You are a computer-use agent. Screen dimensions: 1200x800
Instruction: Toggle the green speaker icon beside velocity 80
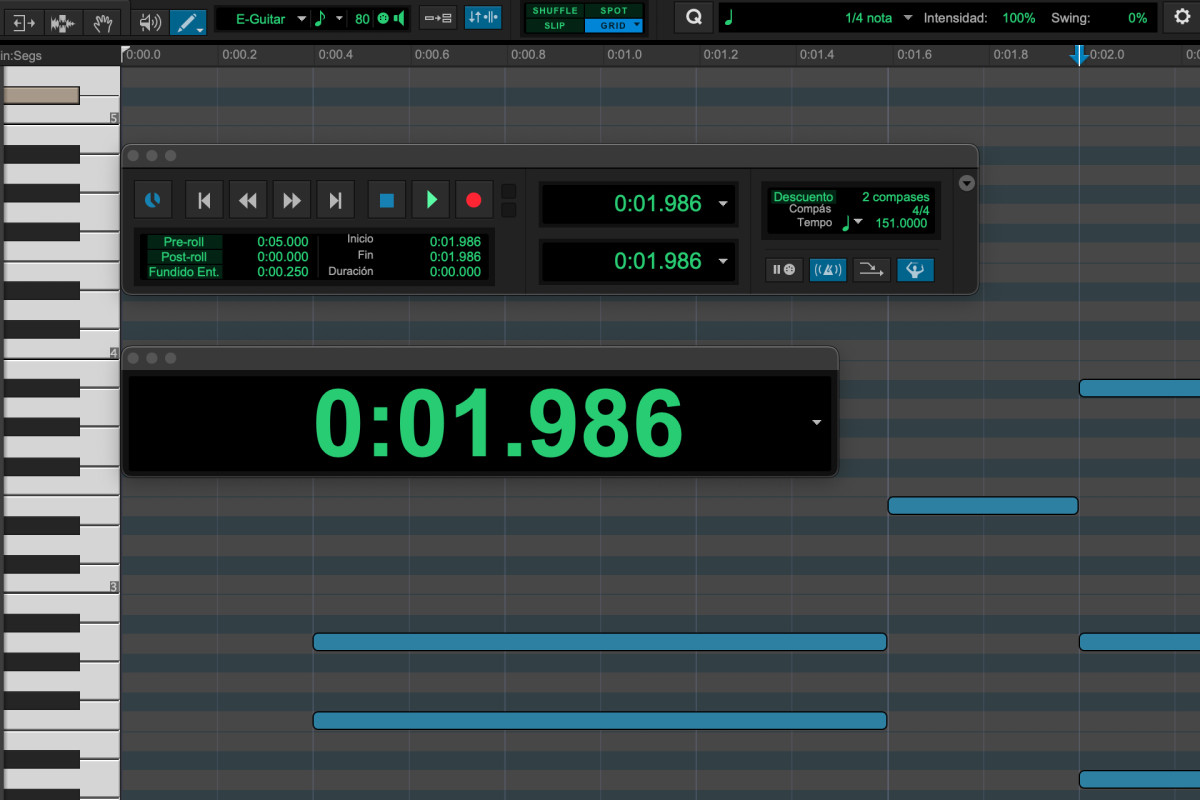399,18
